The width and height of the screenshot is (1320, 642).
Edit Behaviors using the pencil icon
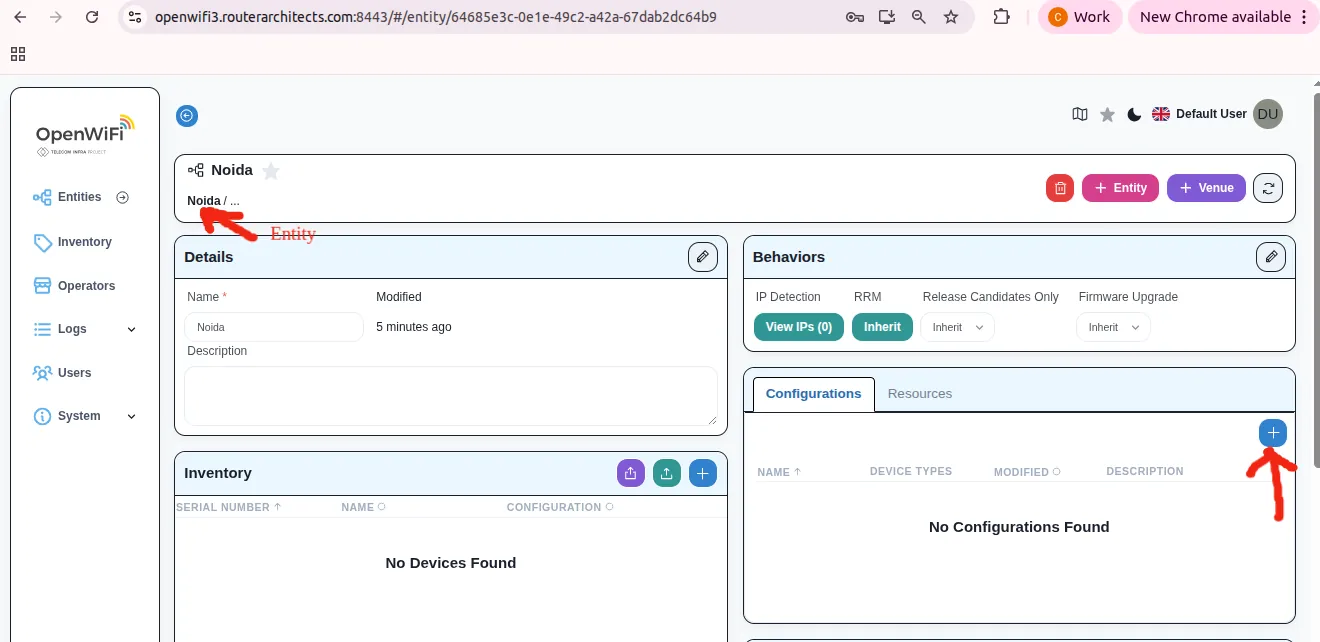pos(1270,256)
